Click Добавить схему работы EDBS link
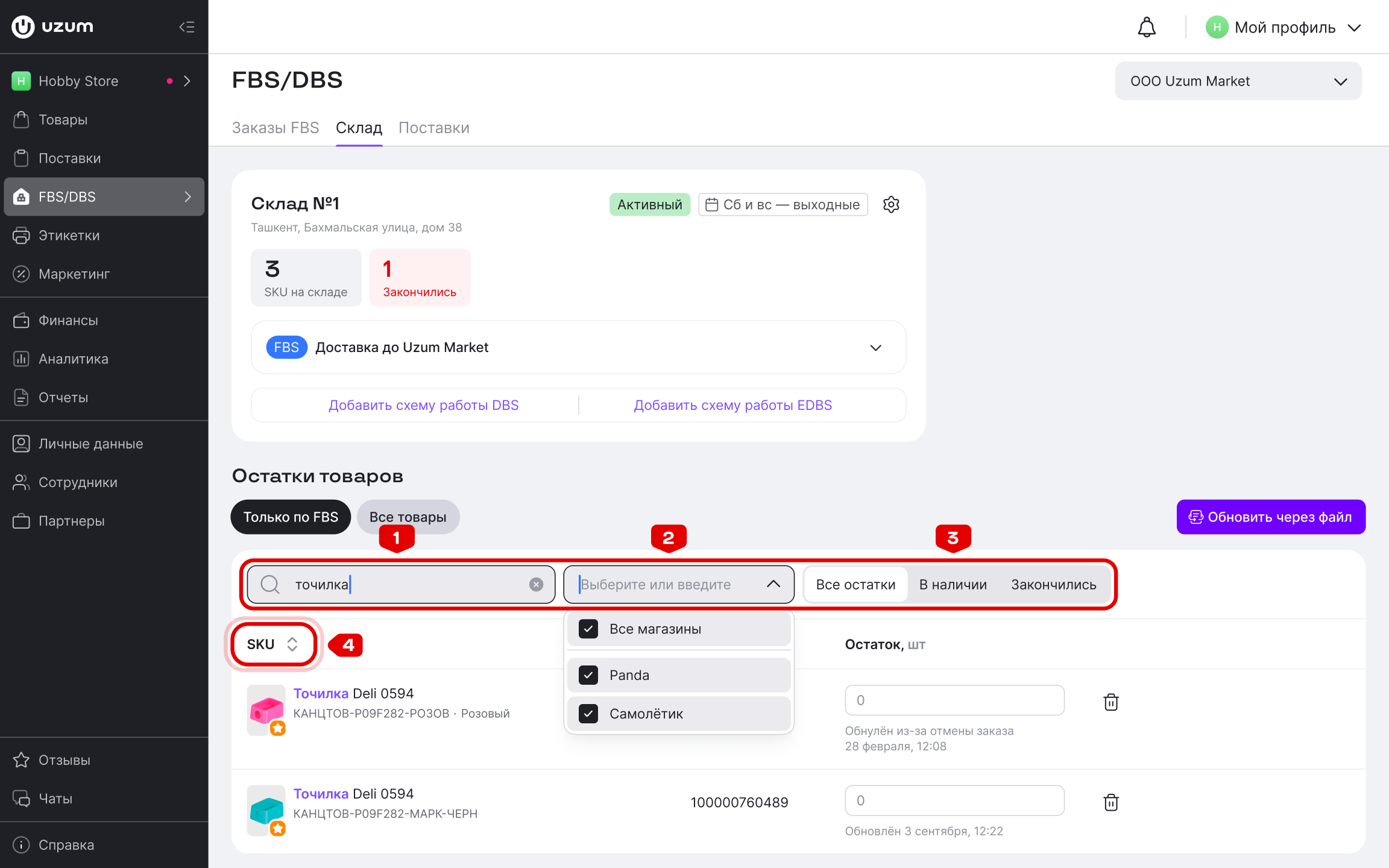The width and height of the screenshot is (1389, 868). coord(732,405)
